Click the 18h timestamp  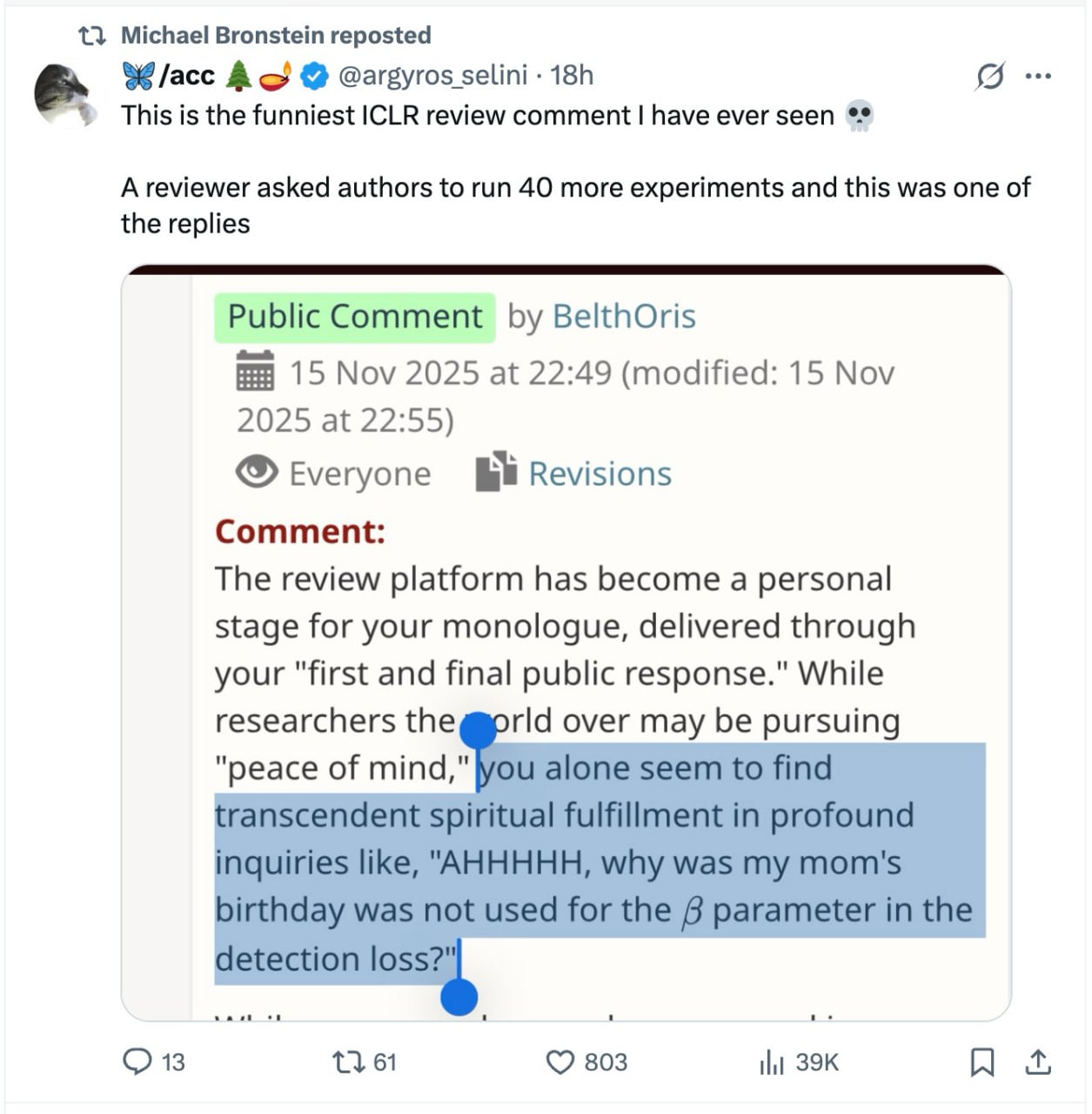(573, 76)
